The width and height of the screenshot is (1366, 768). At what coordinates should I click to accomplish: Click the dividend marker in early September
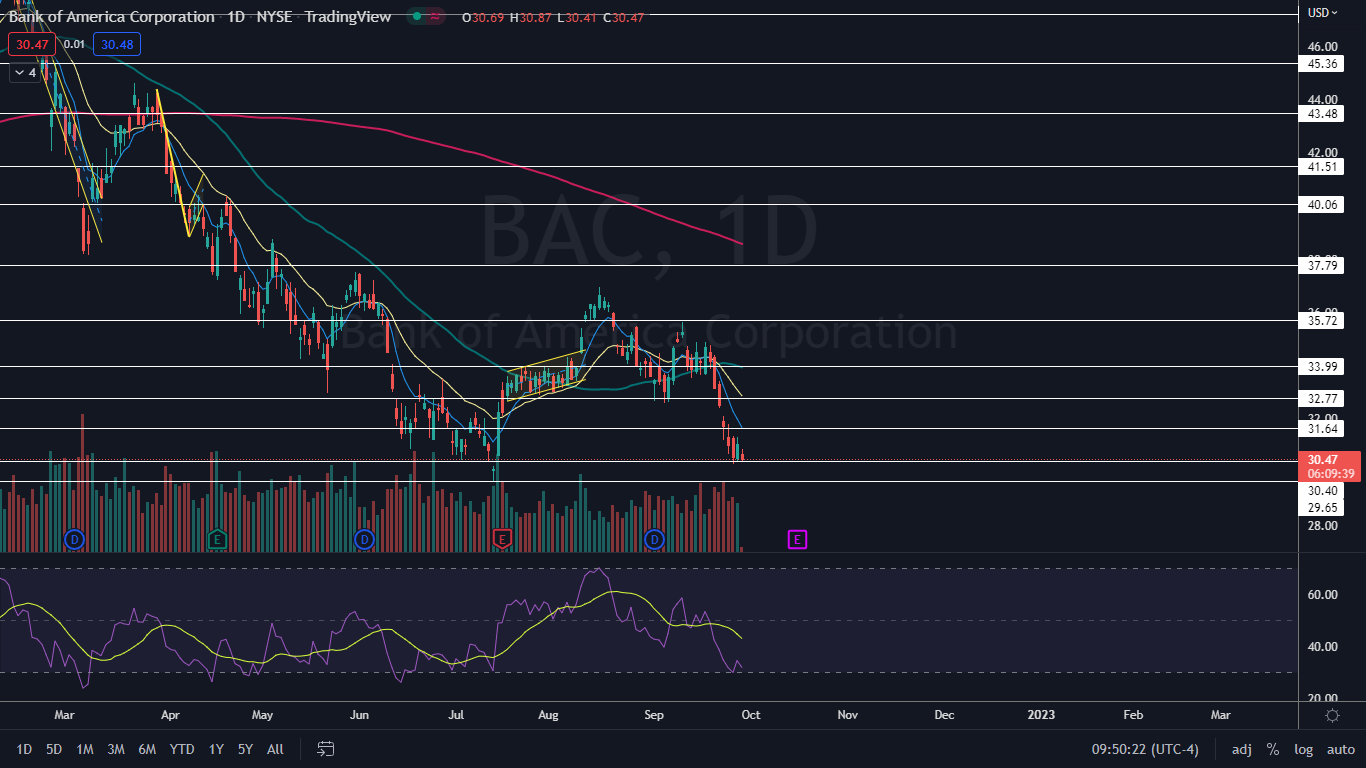pyautogui.click(x=655, y=540)
